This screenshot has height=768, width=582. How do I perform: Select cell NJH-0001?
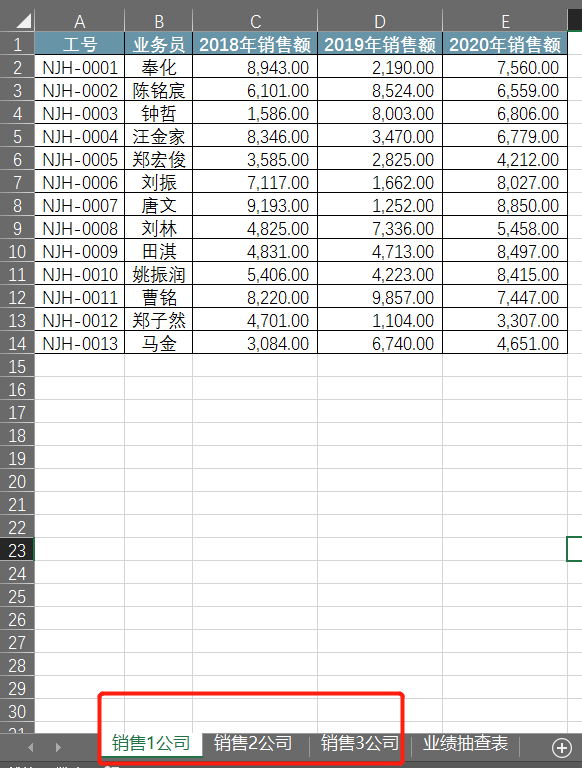click(x=79, y=68)
